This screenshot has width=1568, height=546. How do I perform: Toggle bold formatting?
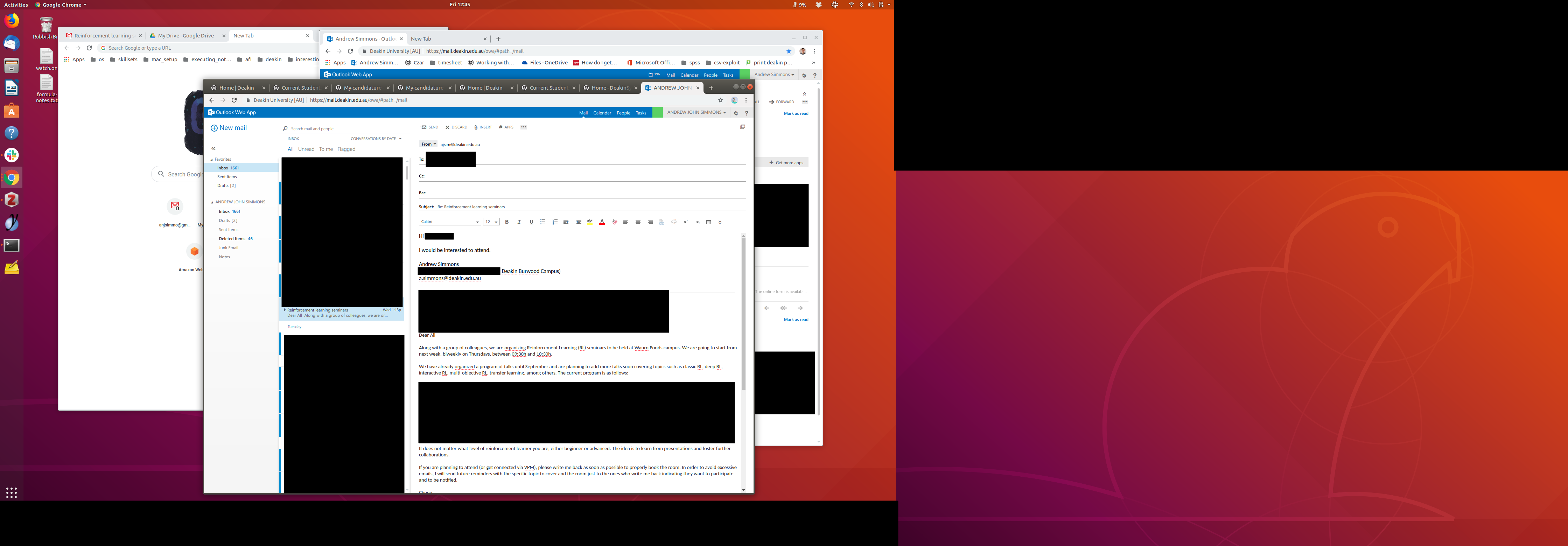(506, 222)
